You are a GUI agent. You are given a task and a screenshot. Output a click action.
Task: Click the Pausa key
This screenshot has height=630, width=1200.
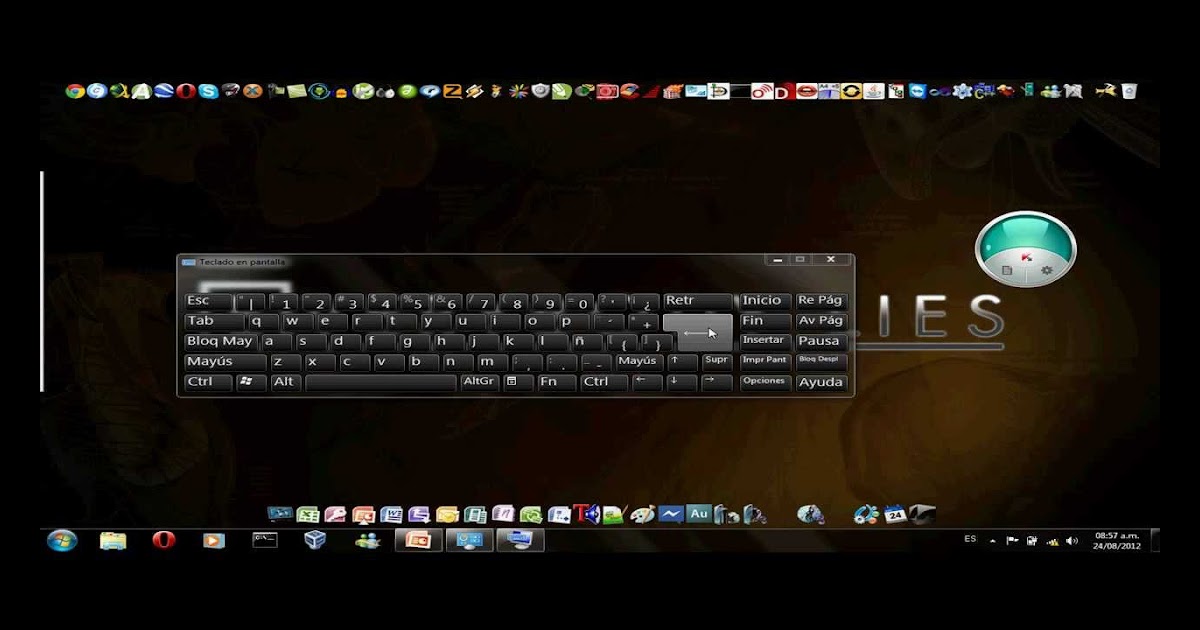click(821, 341)
